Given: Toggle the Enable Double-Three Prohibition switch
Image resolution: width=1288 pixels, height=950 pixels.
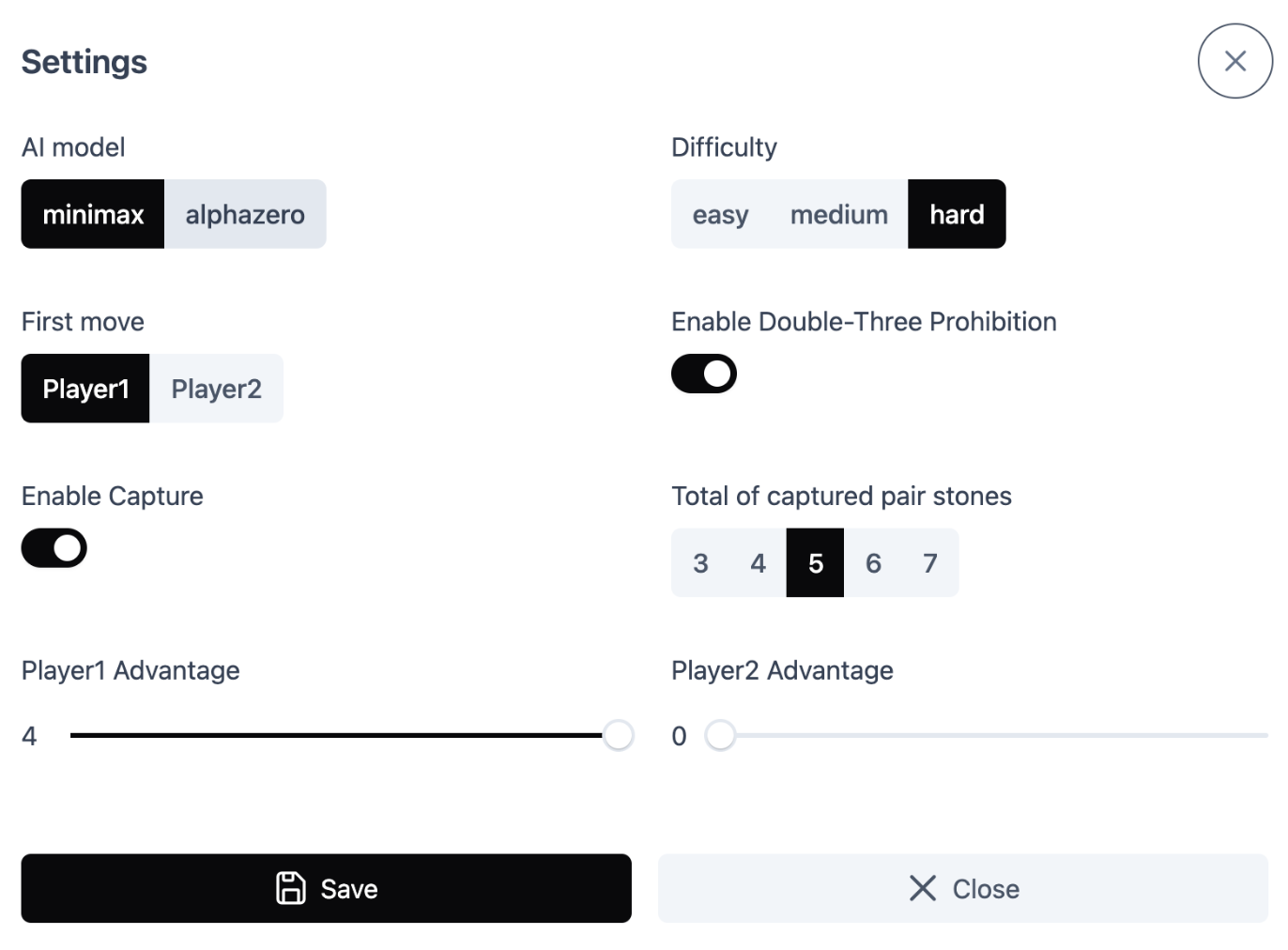Looking at the screenshot, I should [704, 374].
